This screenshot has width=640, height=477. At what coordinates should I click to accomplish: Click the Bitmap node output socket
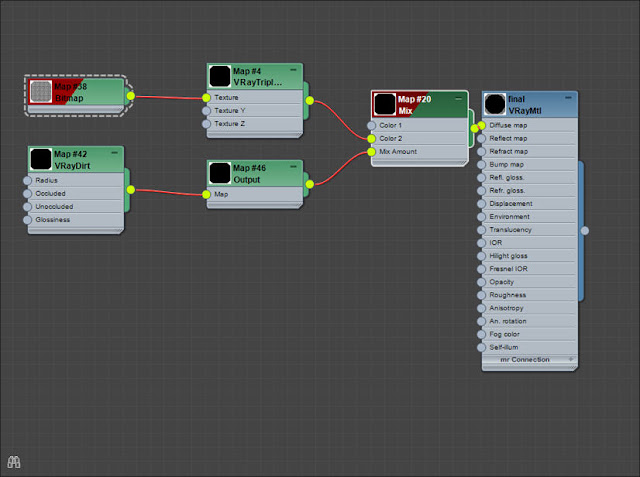[131, 96]
